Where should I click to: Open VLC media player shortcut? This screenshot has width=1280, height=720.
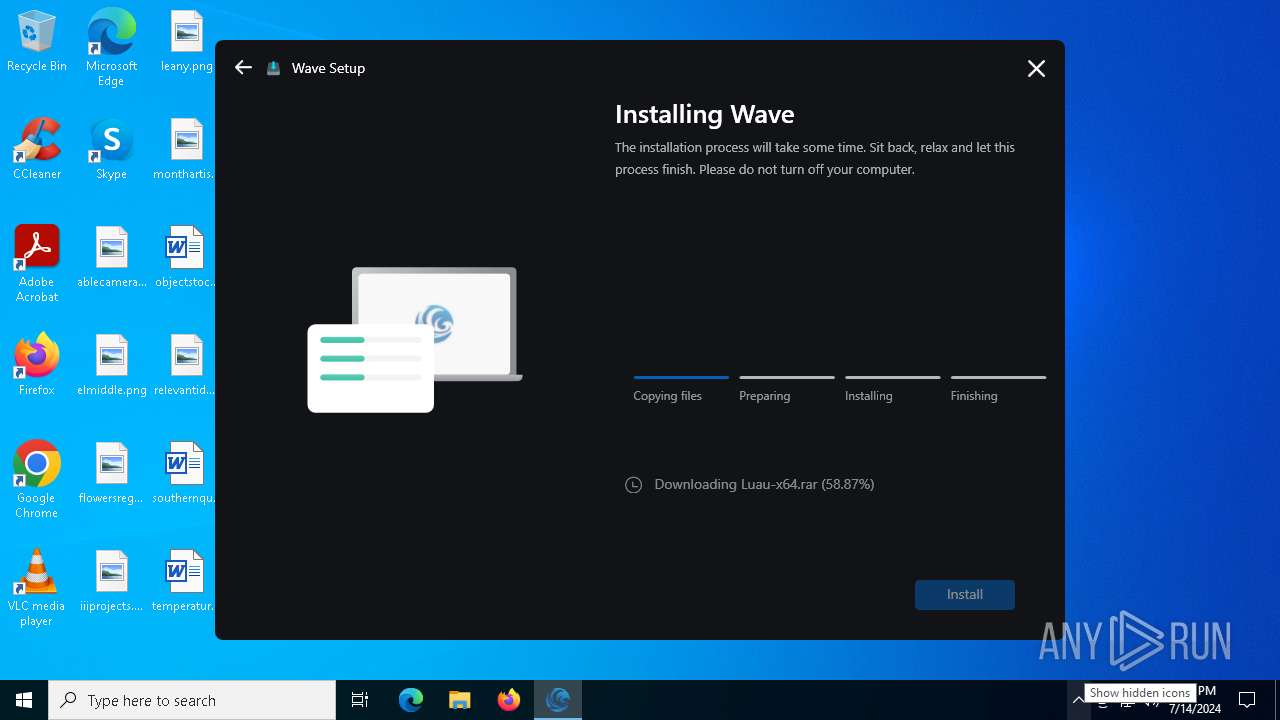click(x=37, y=588)
